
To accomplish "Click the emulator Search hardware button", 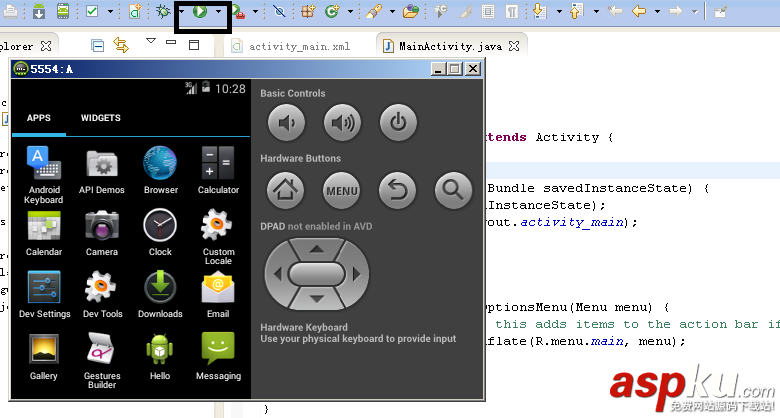I will 453,191.
